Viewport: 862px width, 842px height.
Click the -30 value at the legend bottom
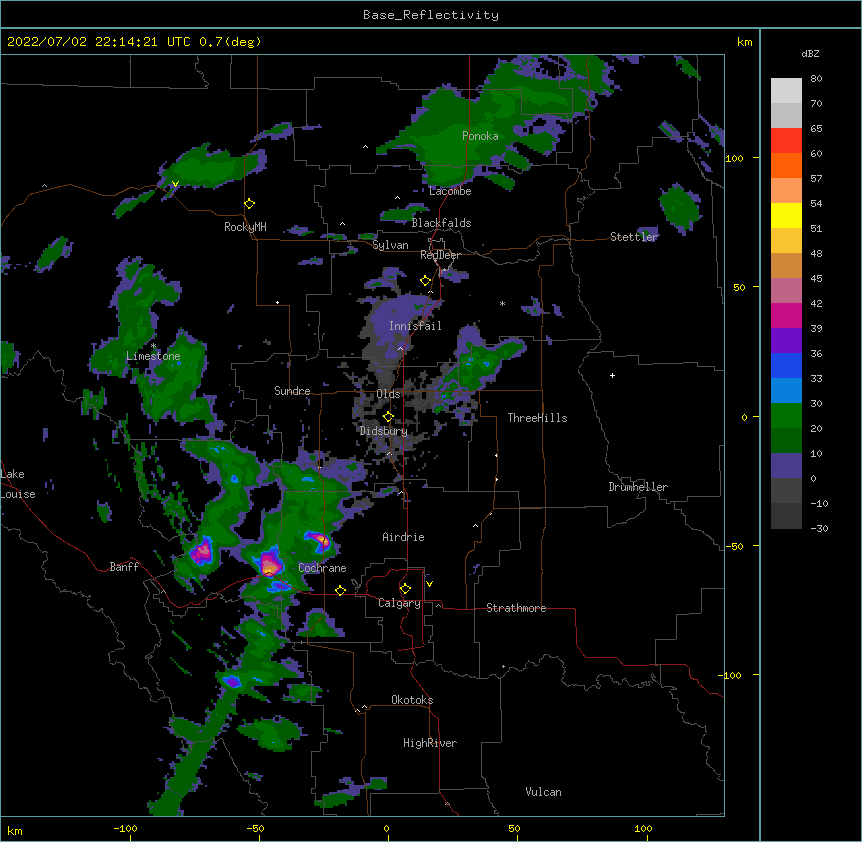(819, 528)
